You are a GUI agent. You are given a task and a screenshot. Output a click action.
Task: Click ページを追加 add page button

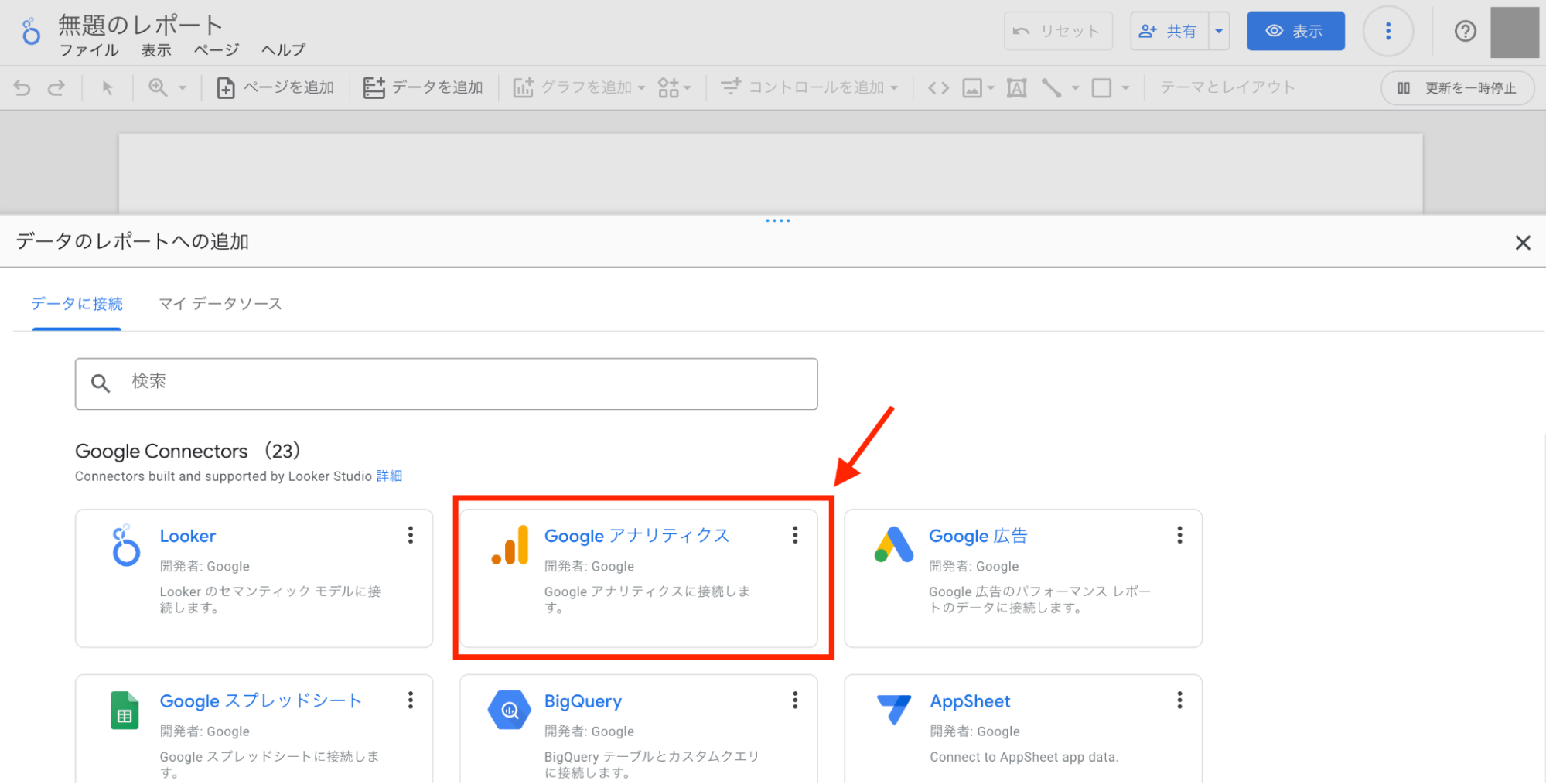click(275, 87)
